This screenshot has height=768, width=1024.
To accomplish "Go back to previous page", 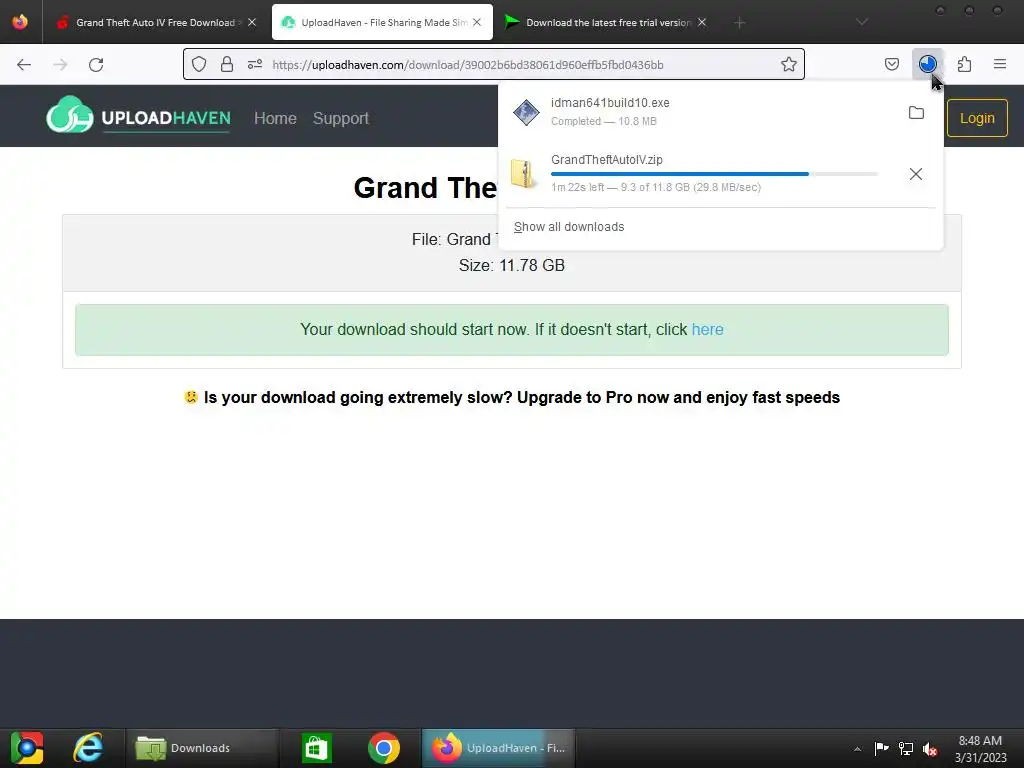I will [x=24, y=65].
